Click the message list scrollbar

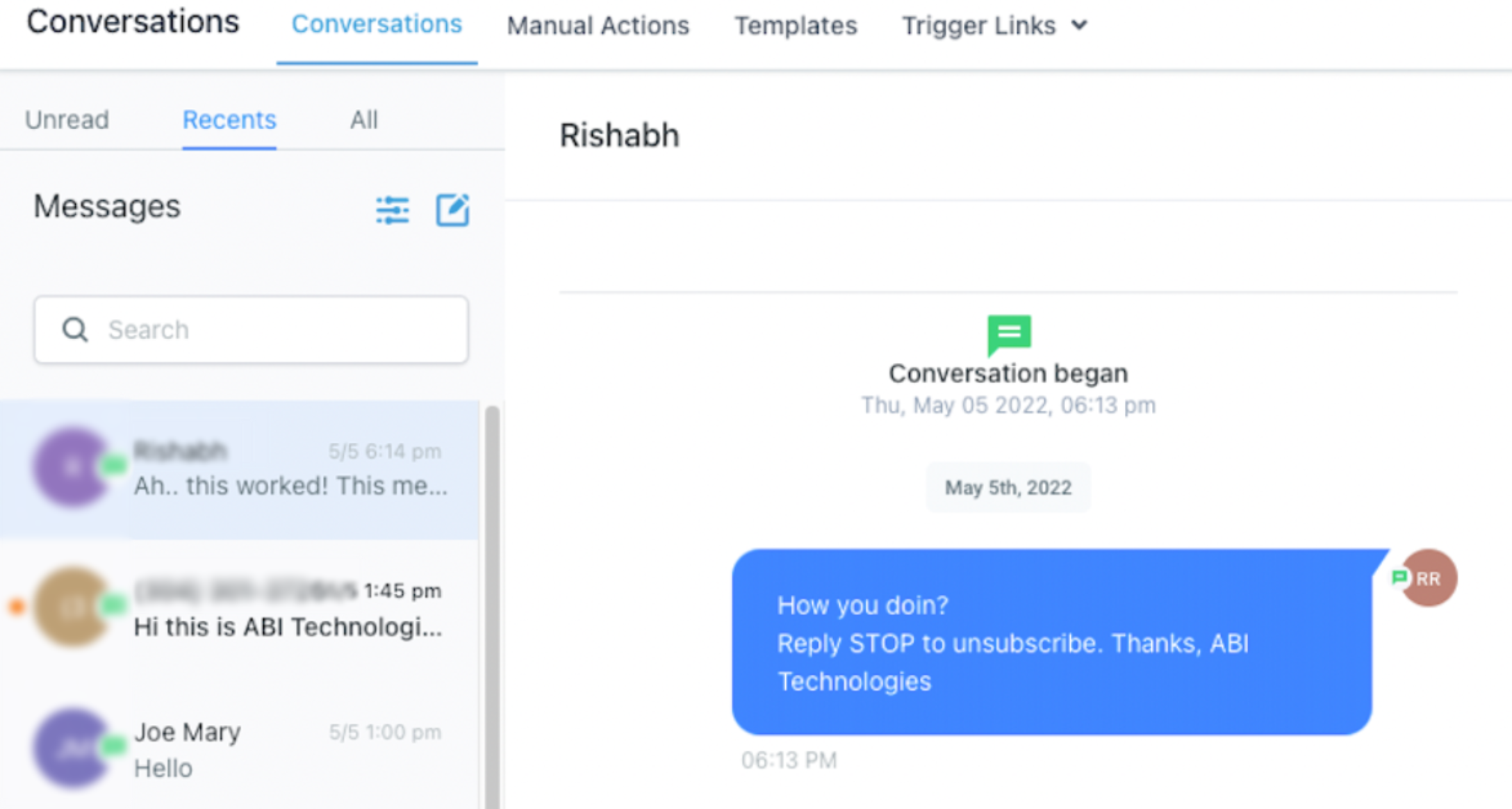click(x=492, y=606)
